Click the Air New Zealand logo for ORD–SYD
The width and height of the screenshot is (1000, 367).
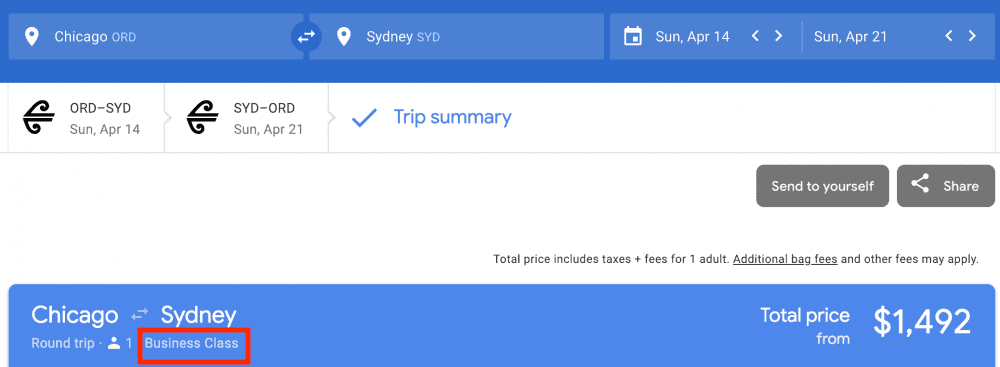point(39,118)
